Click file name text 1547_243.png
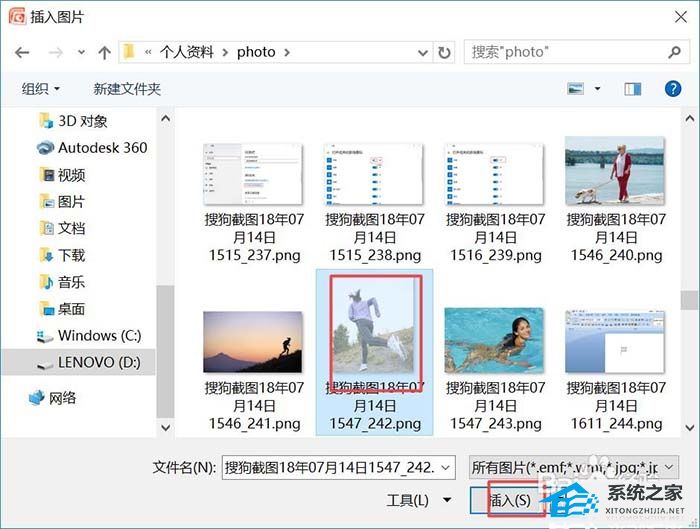The image size is (700, 529). (496, 405)
